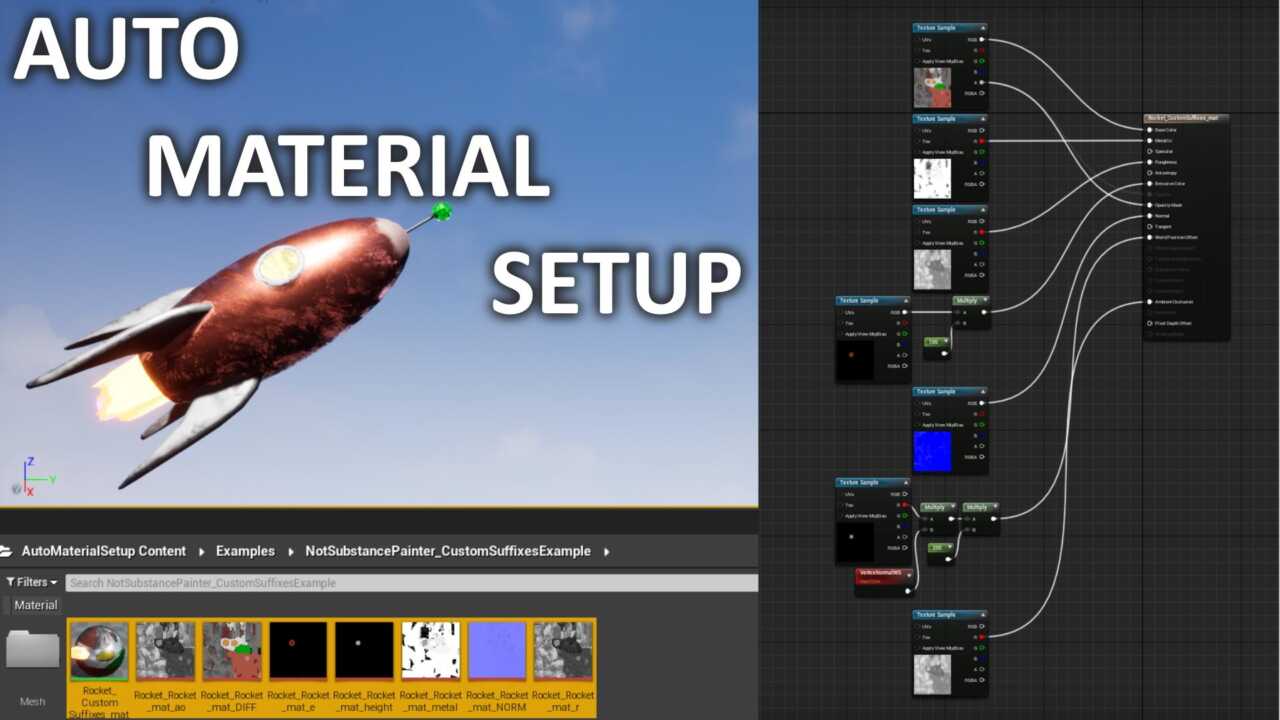This screenshot has width=1280, height=720.
Task: Open the Mesh folder icon
Action: pyautogui.click(x=33, y=649)
